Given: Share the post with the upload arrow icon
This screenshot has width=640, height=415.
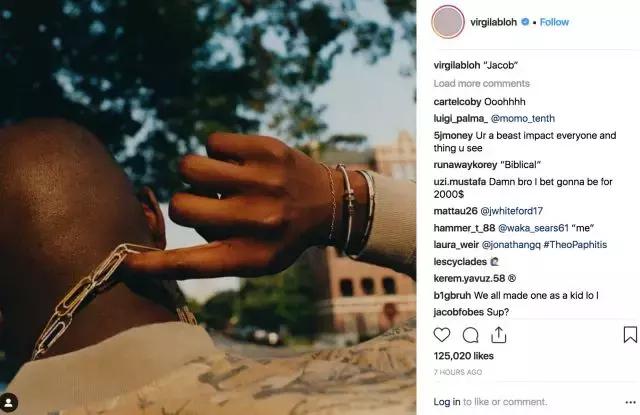Looking at the screenshot, I should click(498, 335).
